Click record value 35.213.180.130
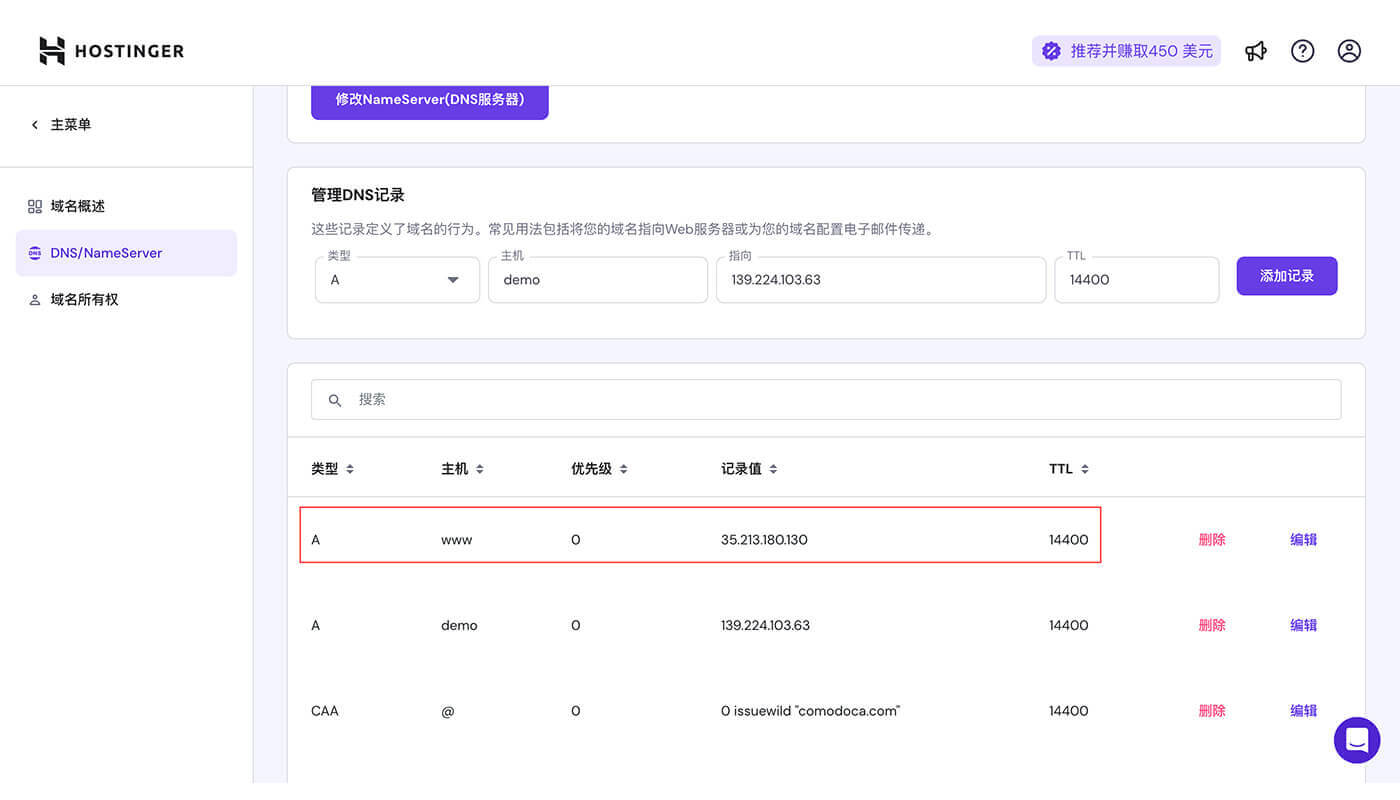This screenshot has width=1400, height=800. pyautogui.click(x=764, y=540)
